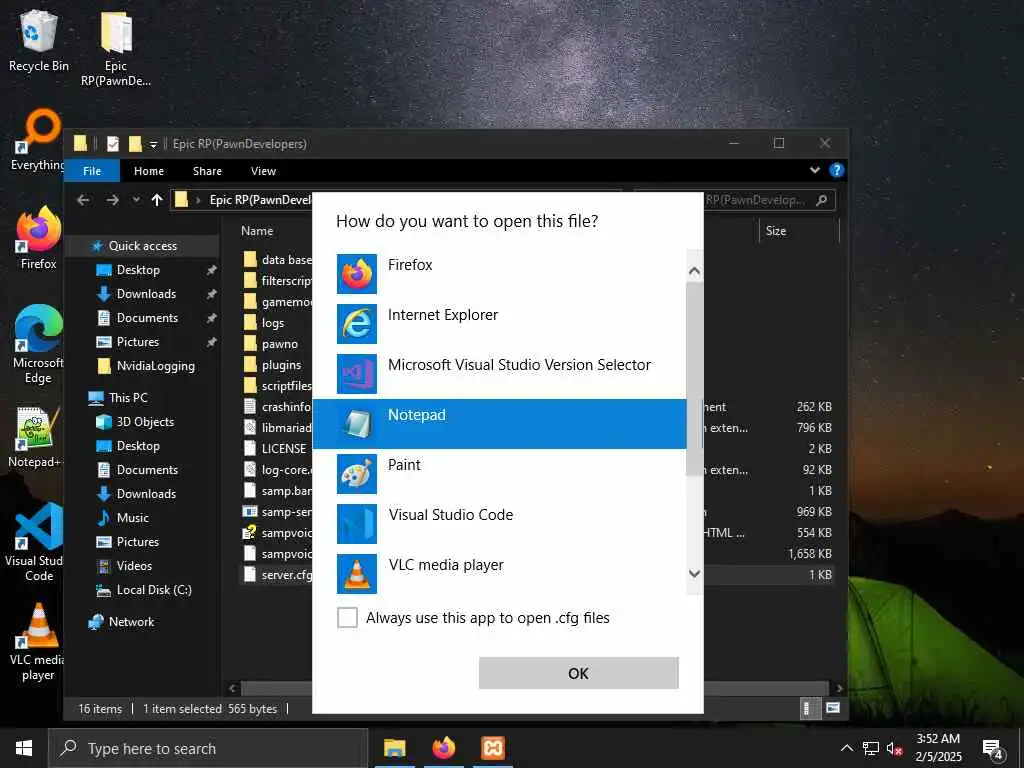The height and width of the screenshot is (768, 1024).
Task: Open pinned Desktop under Quick access
Action: coord(138,270)
